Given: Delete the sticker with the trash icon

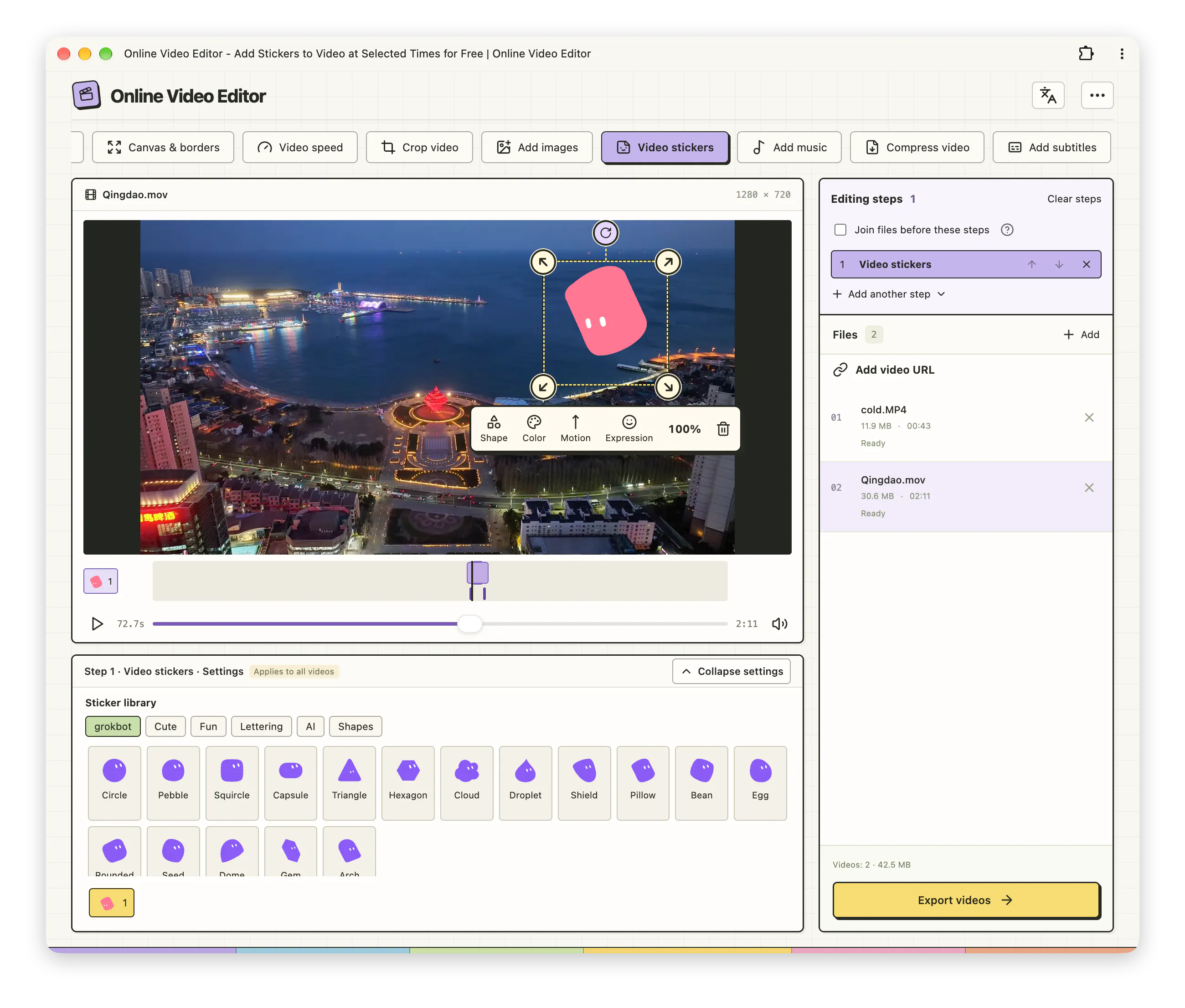Looking at the screenshot, I should pyautogui.click(x=723, y=428).
